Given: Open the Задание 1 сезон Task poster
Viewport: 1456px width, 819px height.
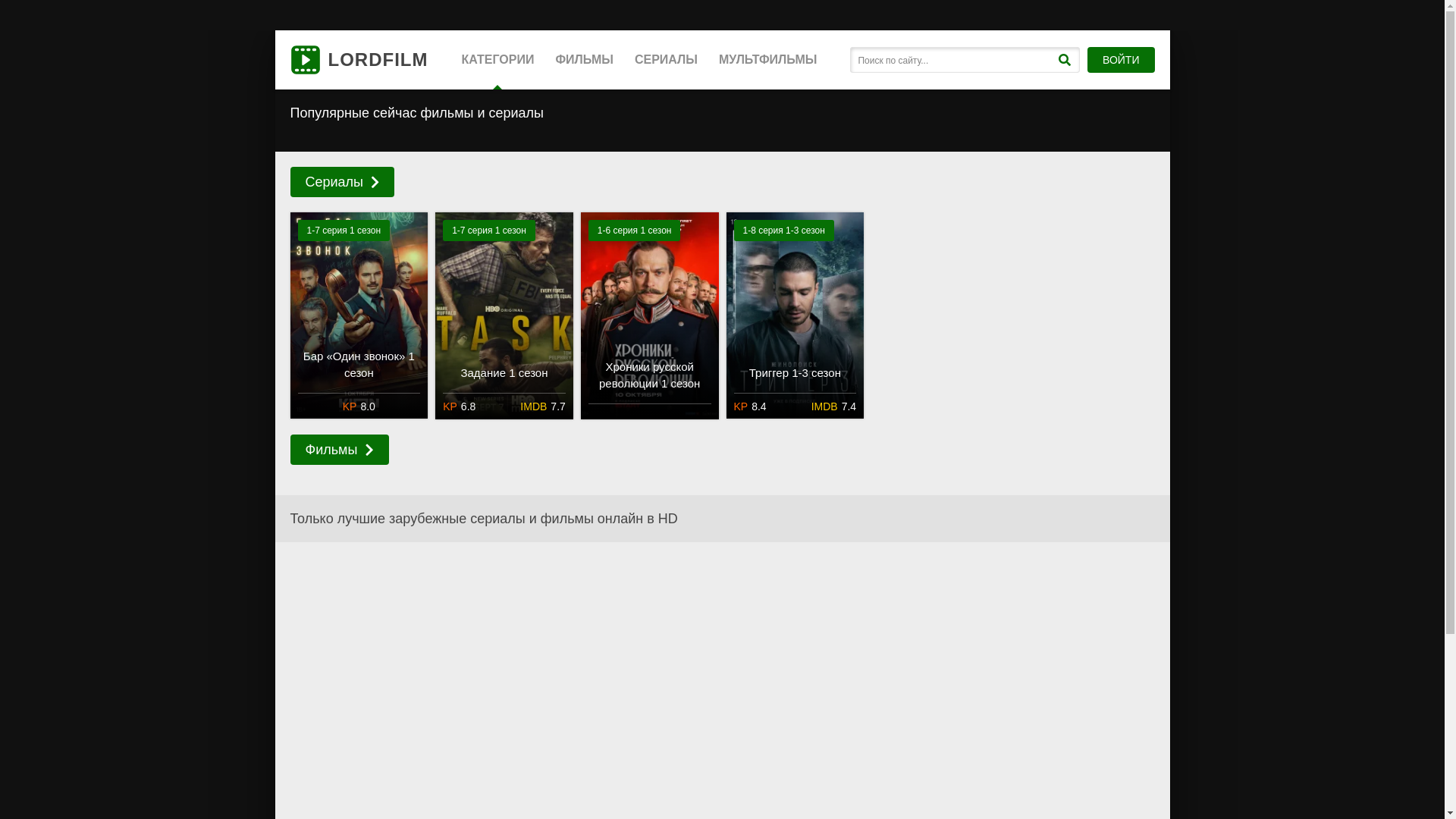Looking at the screenshot, I should tap(504, 303).
